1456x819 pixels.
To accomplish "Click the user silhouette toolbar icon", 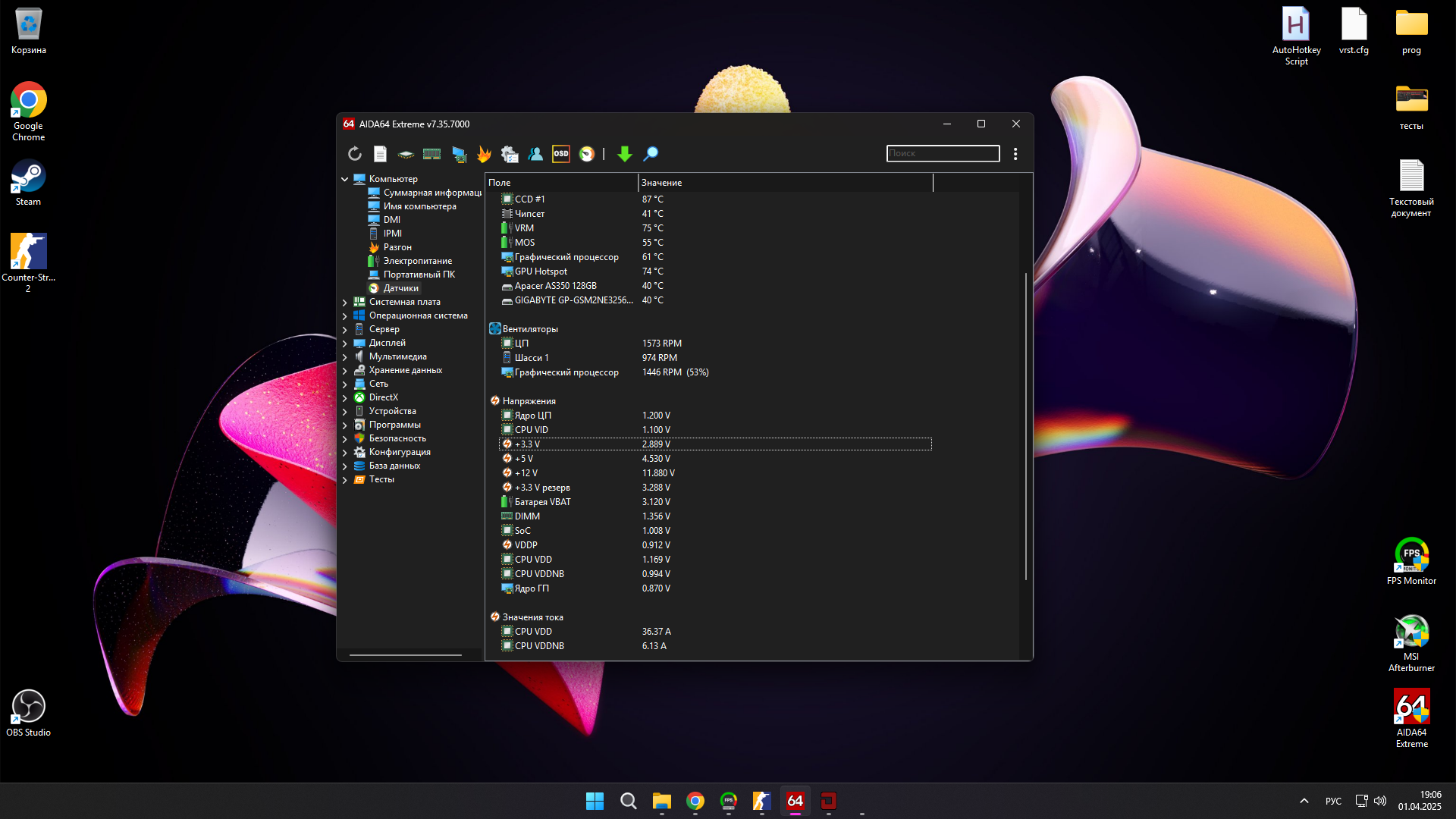I will pyautogui.click(x=535, y=154).
